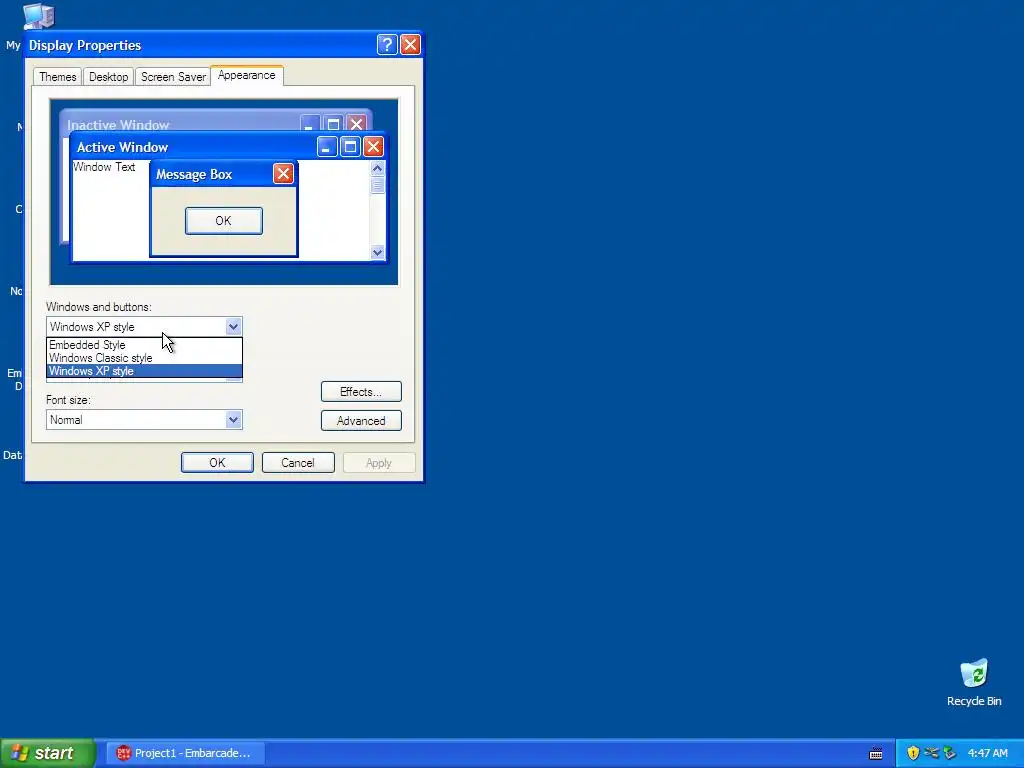Open the Start menu
1024x768 pixels.
[x=47, y=753]
